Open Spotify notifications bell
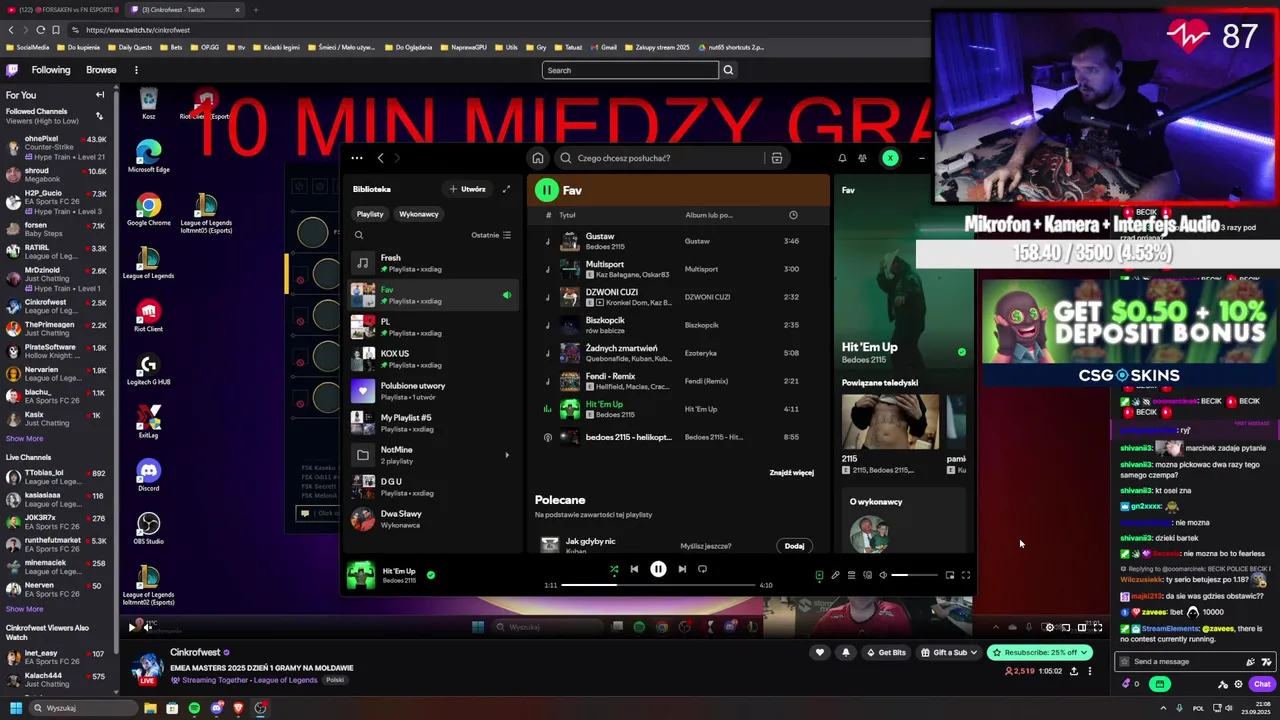The image size is (1280, 720). 842,158
